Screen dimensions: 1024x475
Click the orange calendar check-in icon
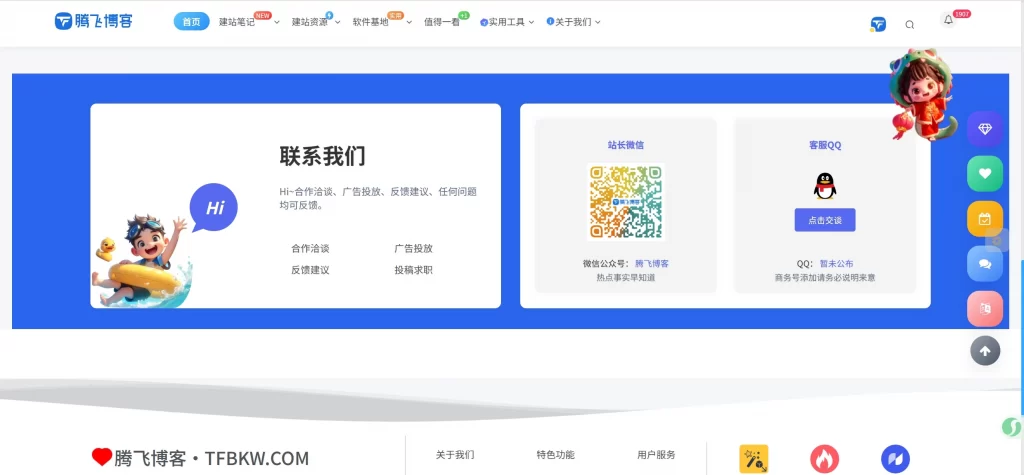(985, 219)
